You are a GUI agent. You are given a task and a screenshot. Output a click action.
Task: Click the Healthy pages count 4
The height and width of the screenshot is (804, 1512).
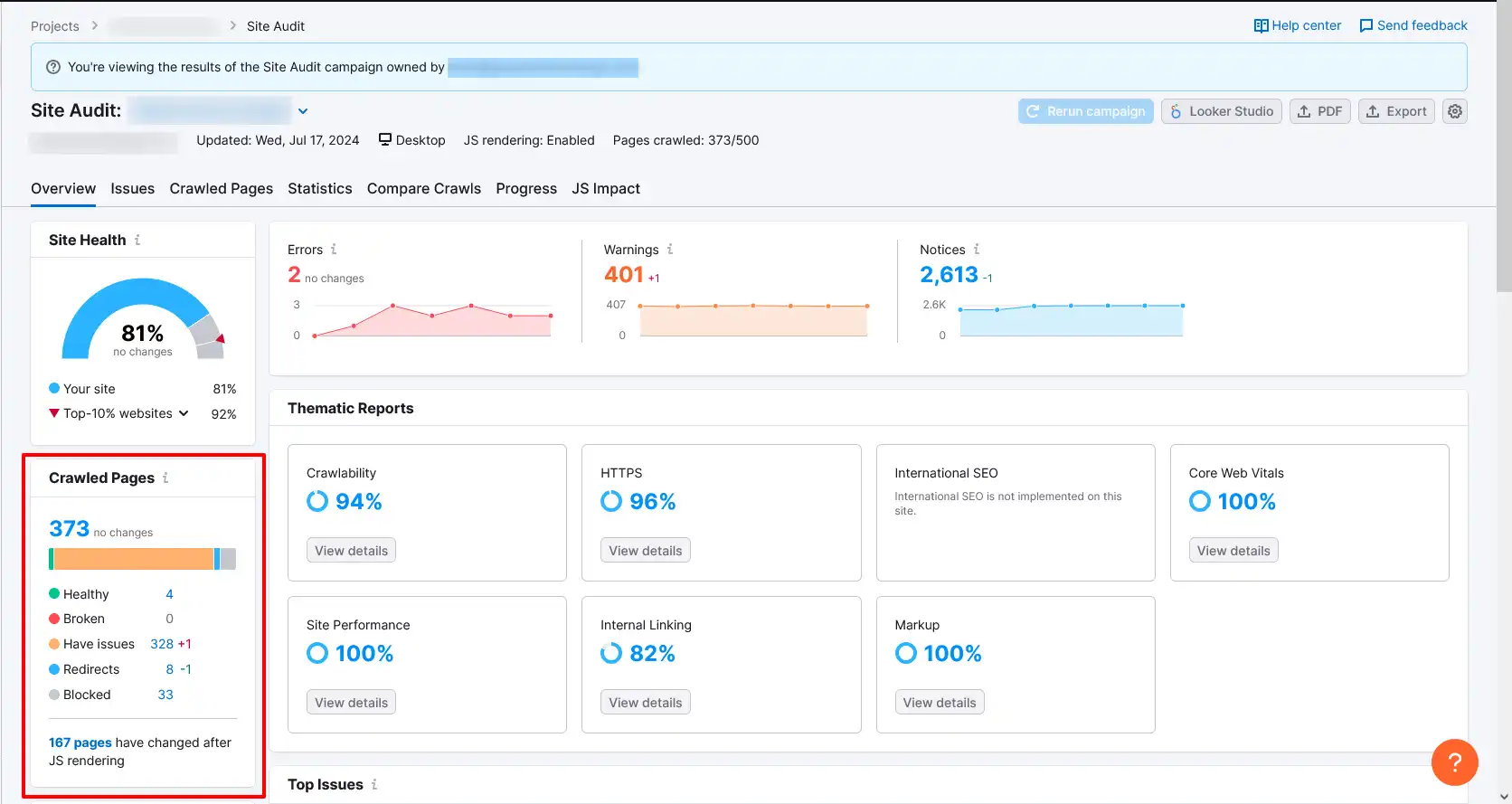tap(169, 594)
